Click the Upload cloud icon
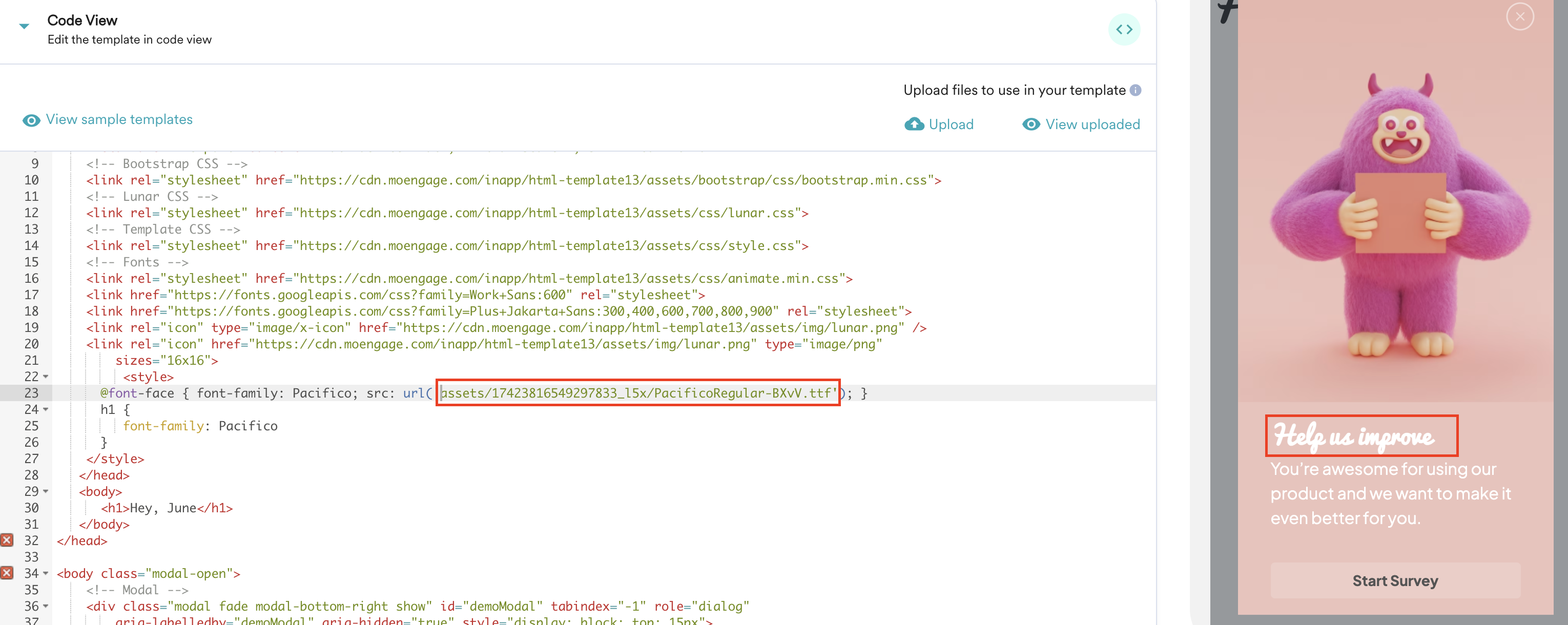 coord(914,124)
